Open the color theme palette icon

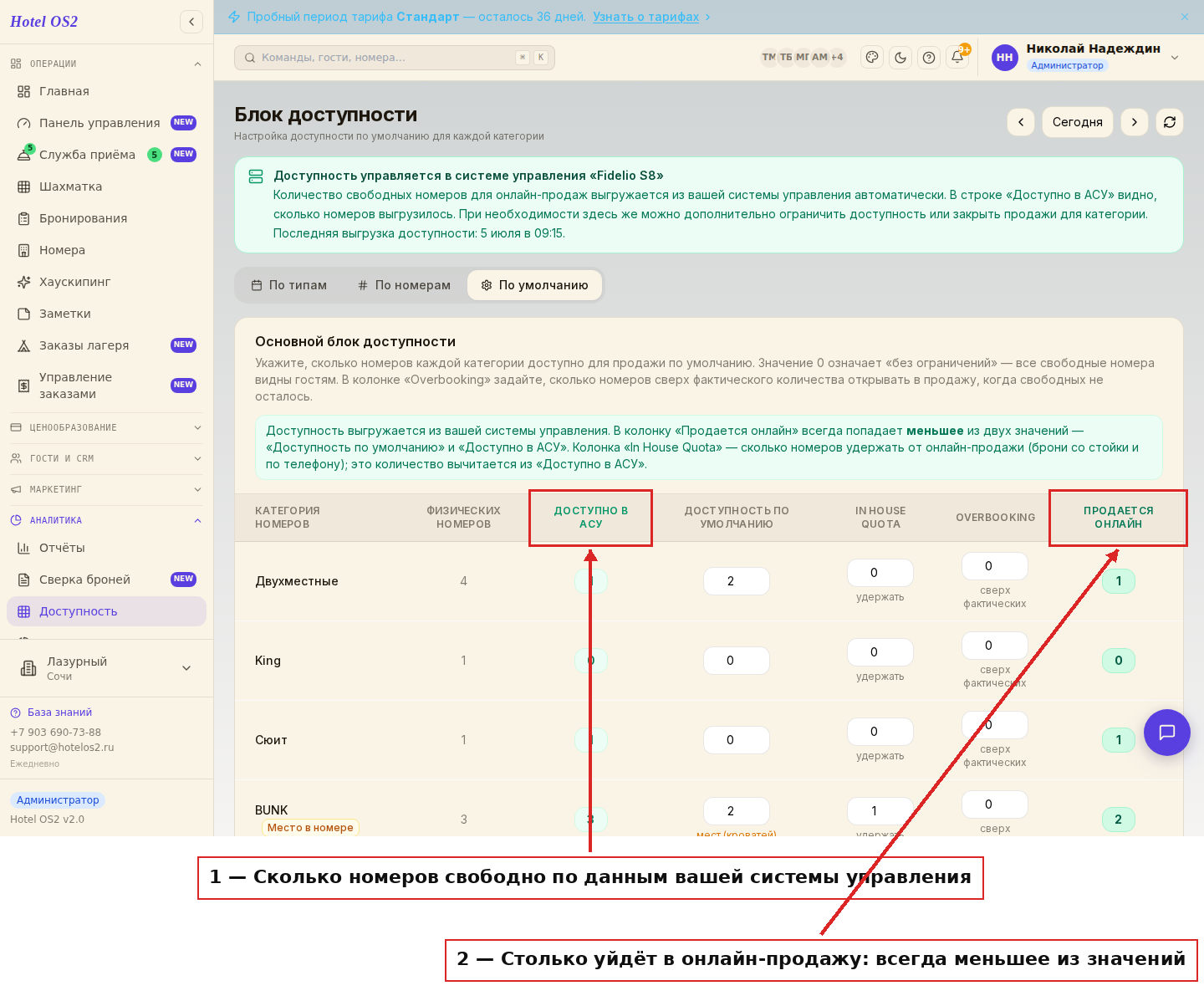pyautogui.click(x=872, y=58)
